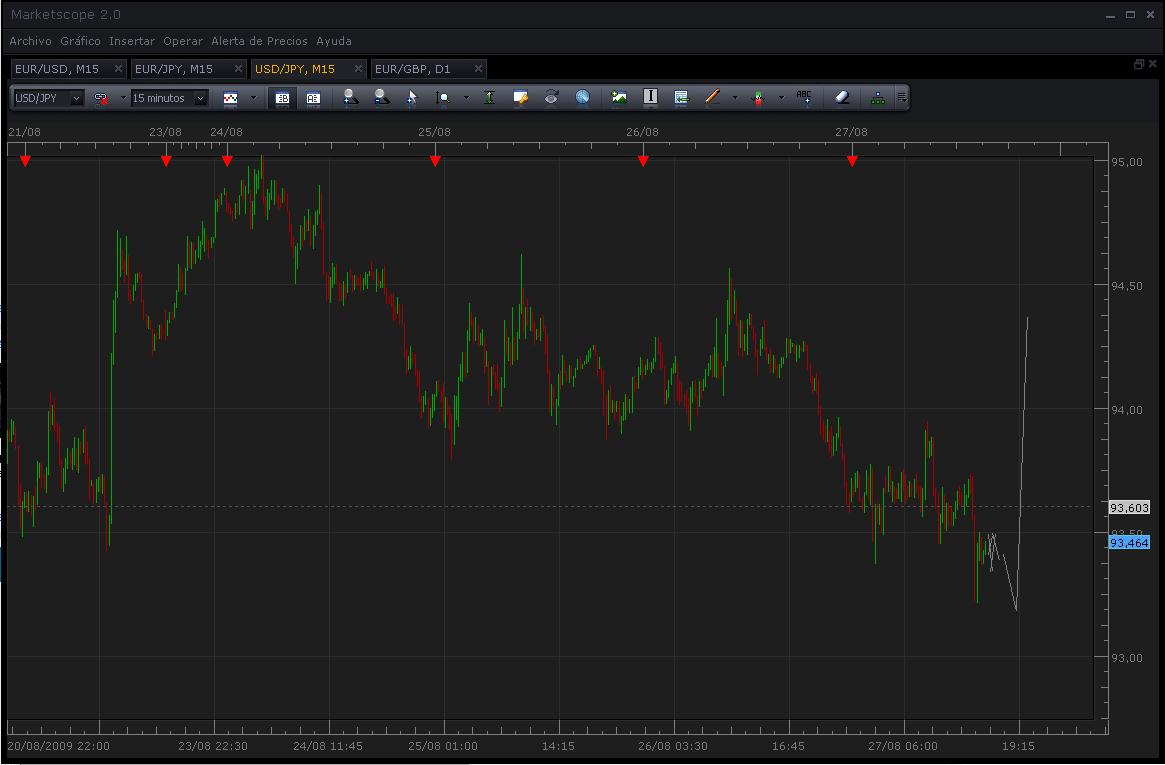Screen dimensions: 1165x765
Task: Expand the arrows marker tool dropdown arrow
Action: click(x=781, y=98)
